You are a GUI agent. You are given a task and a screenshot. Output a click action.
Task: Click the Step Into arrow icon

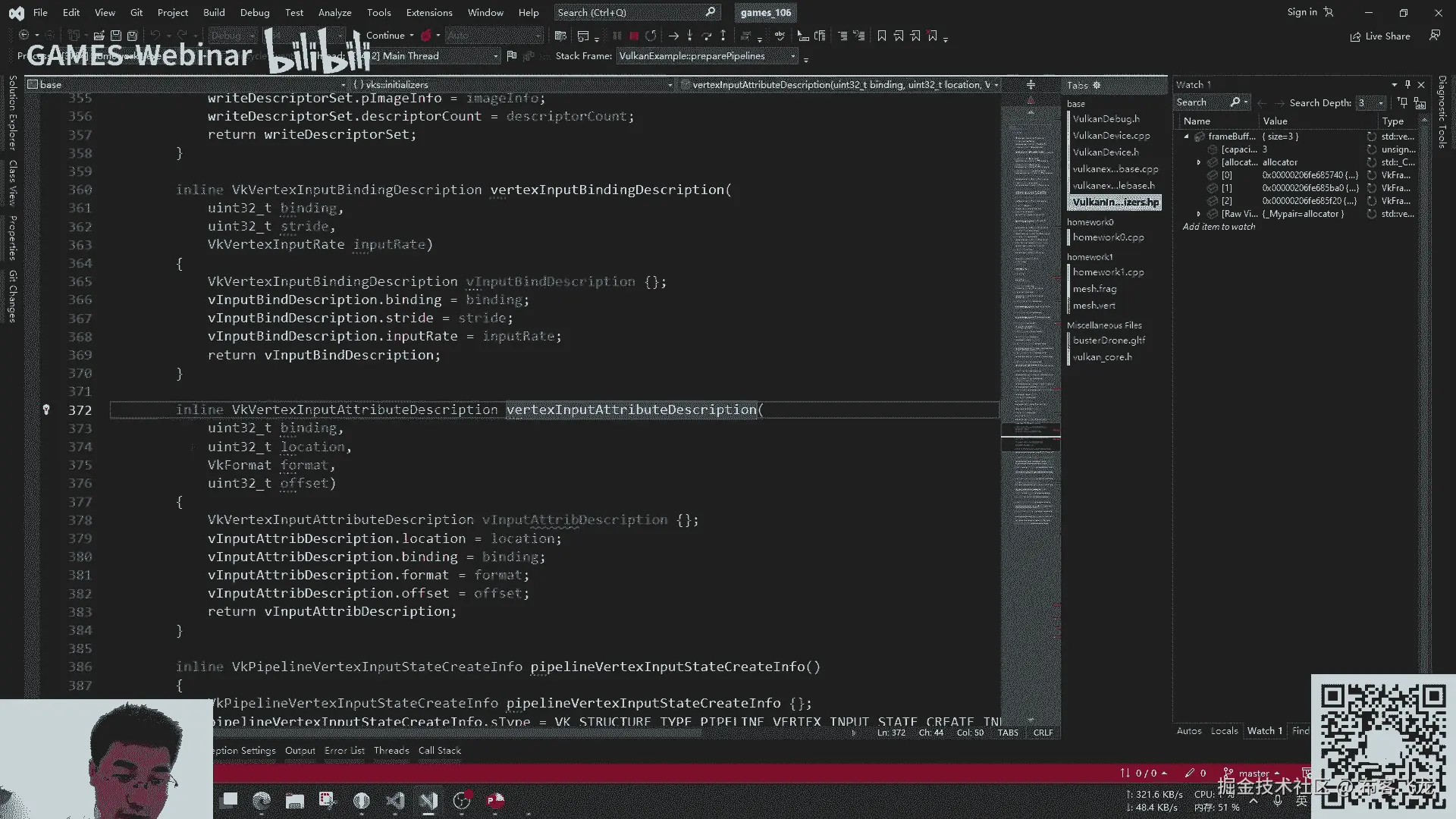click(689, 36)
